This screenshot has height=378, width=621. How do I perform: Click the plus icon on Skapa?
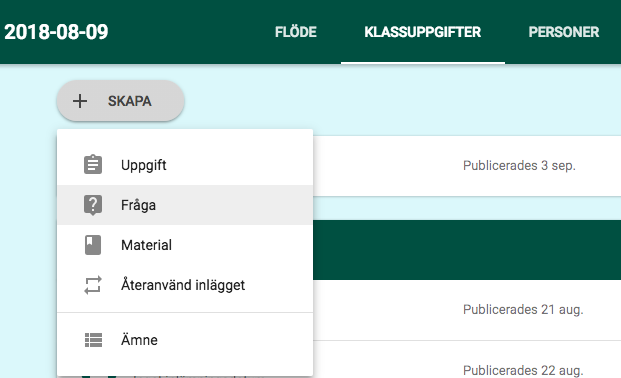(80, 101)
